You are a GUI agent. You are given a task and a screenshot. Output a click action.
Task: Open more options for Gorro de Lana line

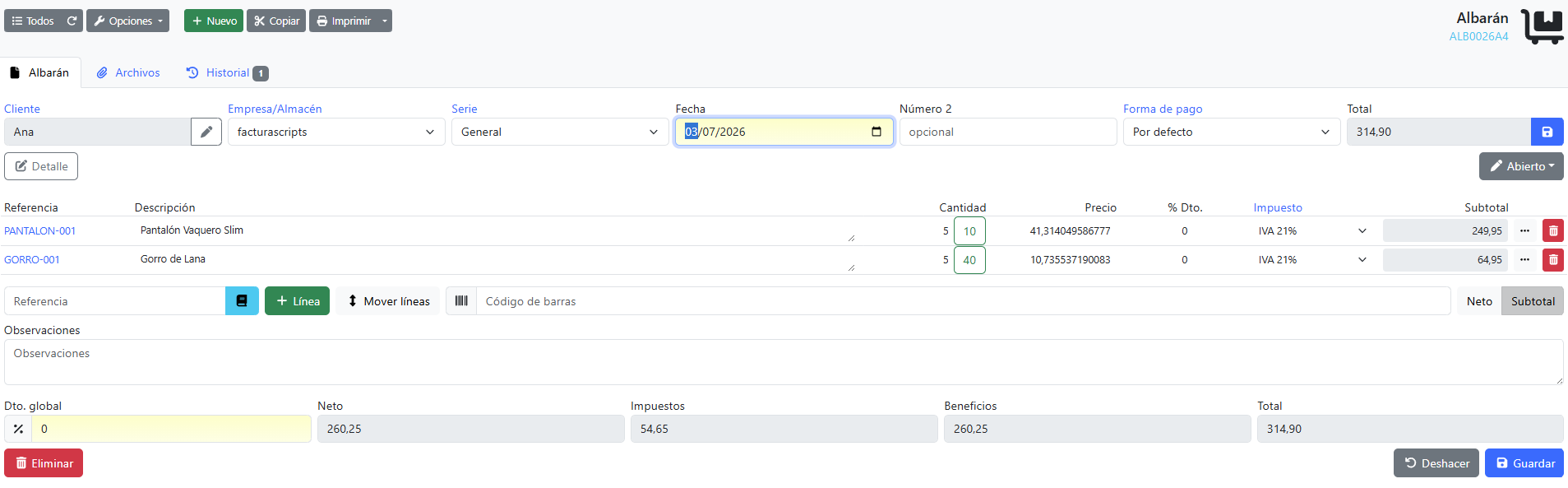[x=1524, y=260]
